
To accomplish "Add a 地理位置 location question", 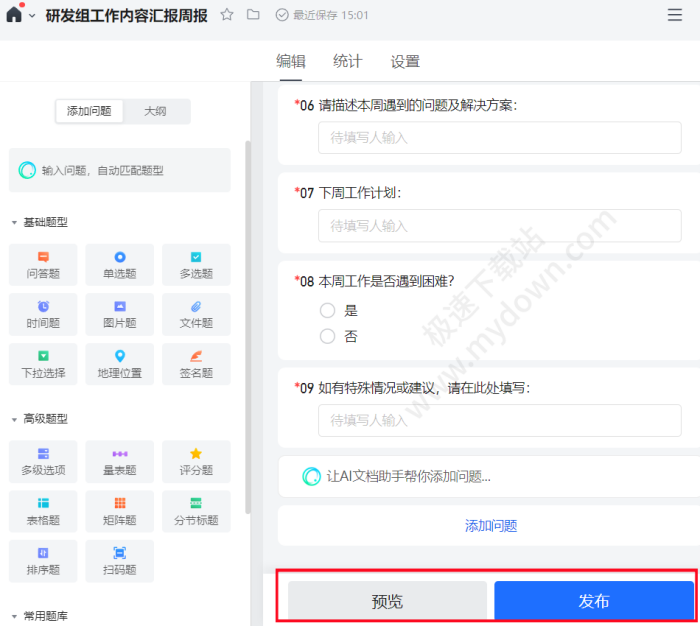I will 120,364.
